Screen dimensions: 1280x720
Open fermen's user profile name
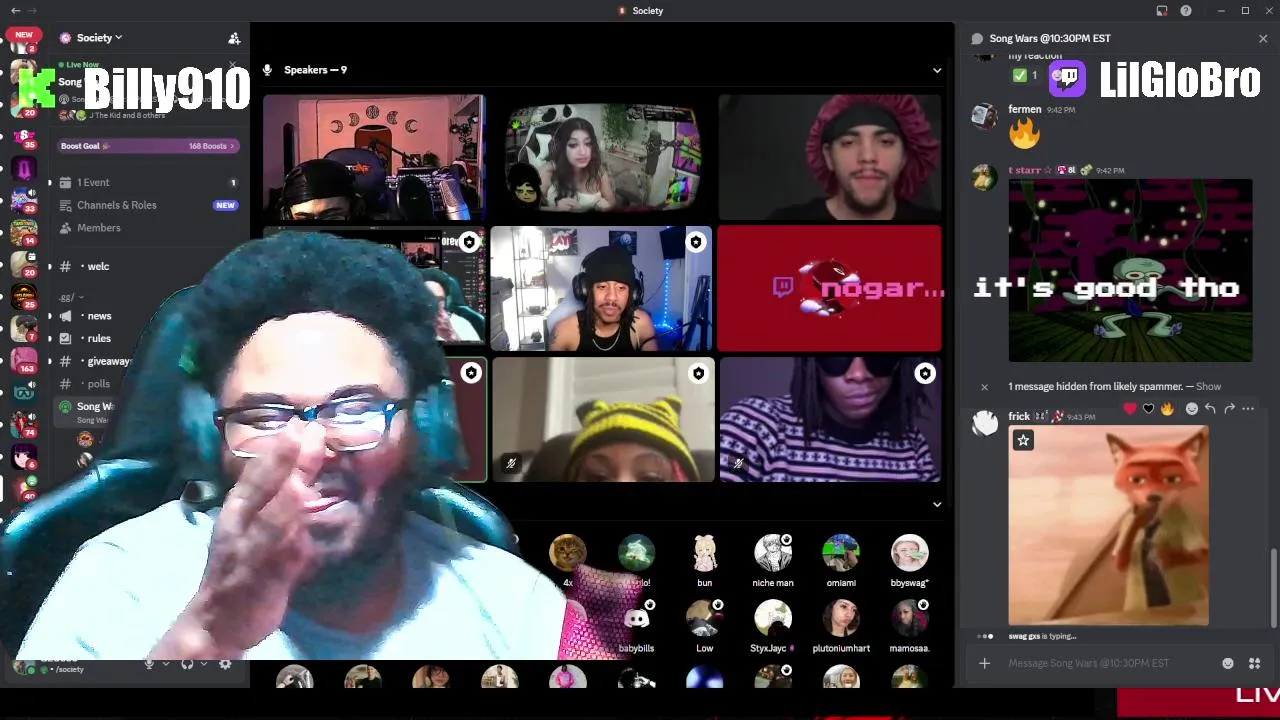point(1024,110)
